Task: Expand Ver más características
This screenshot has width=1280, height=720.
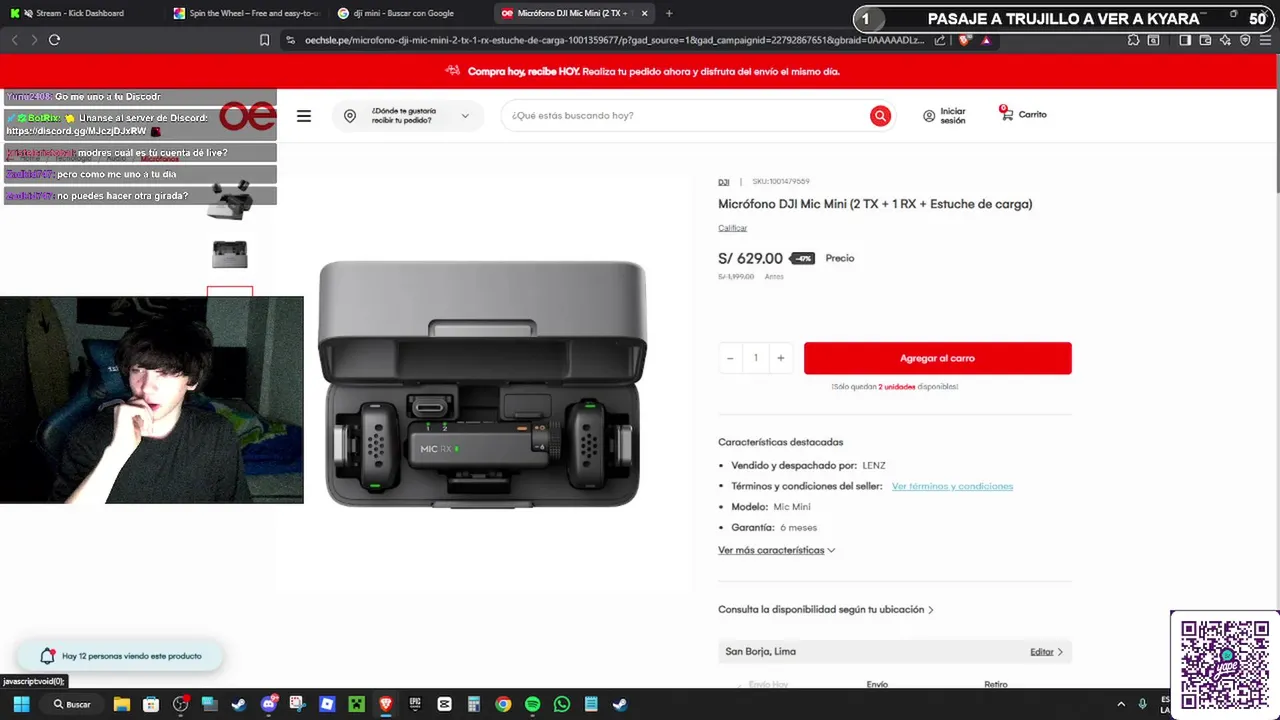Action: pos(776,550)
